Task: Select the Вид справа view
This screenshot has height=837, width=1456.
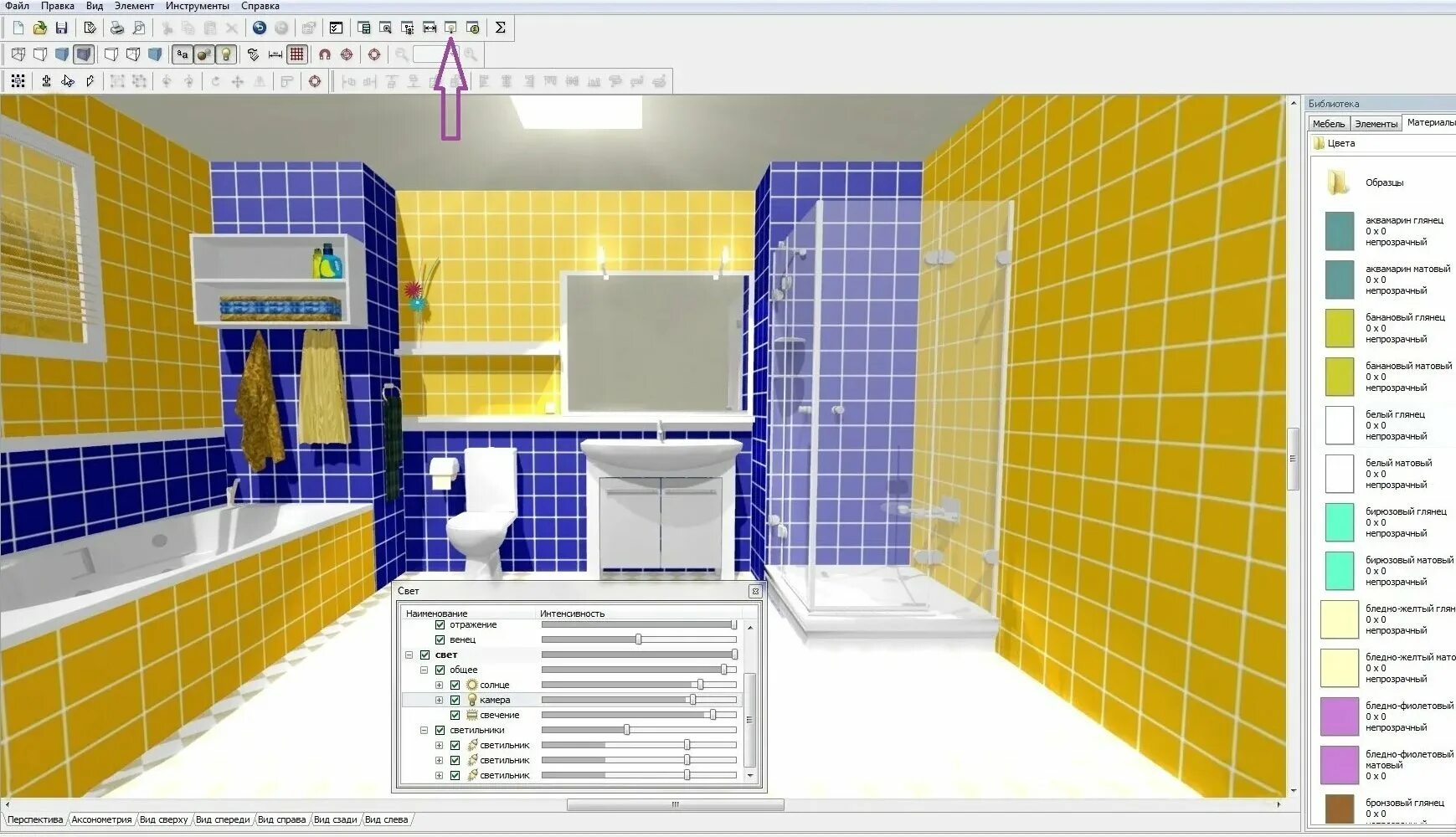Action: [281, 819]
